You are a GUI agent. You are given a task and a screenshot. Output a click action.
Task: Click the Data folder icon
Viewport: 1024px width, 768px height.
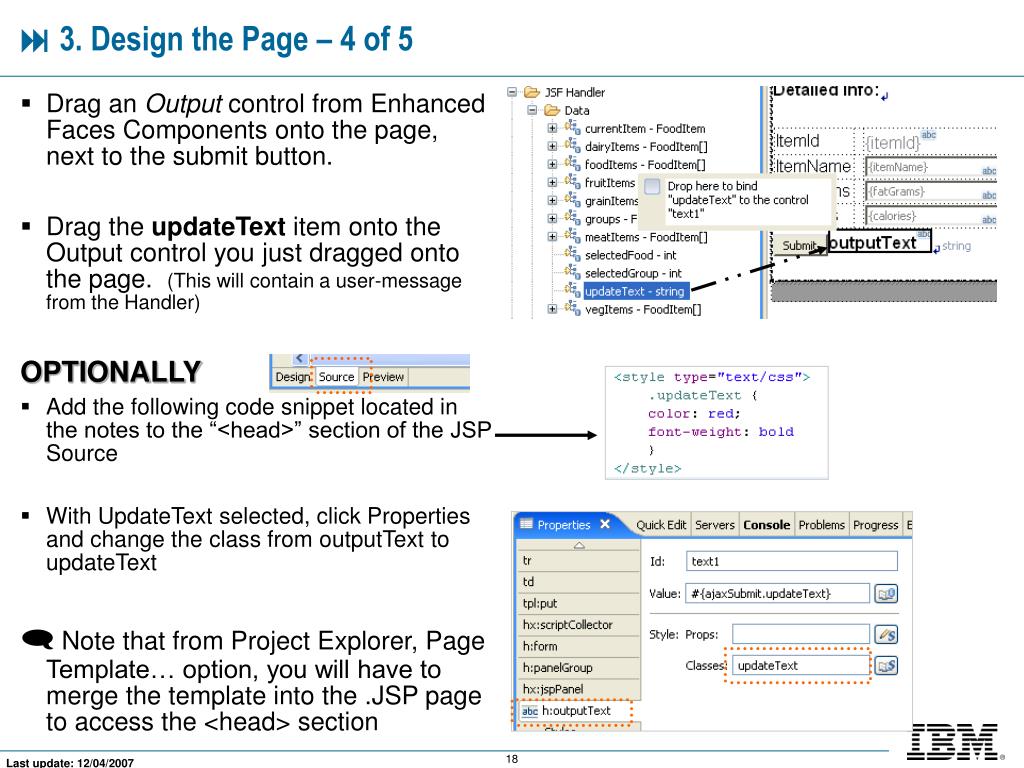[552, 110]
